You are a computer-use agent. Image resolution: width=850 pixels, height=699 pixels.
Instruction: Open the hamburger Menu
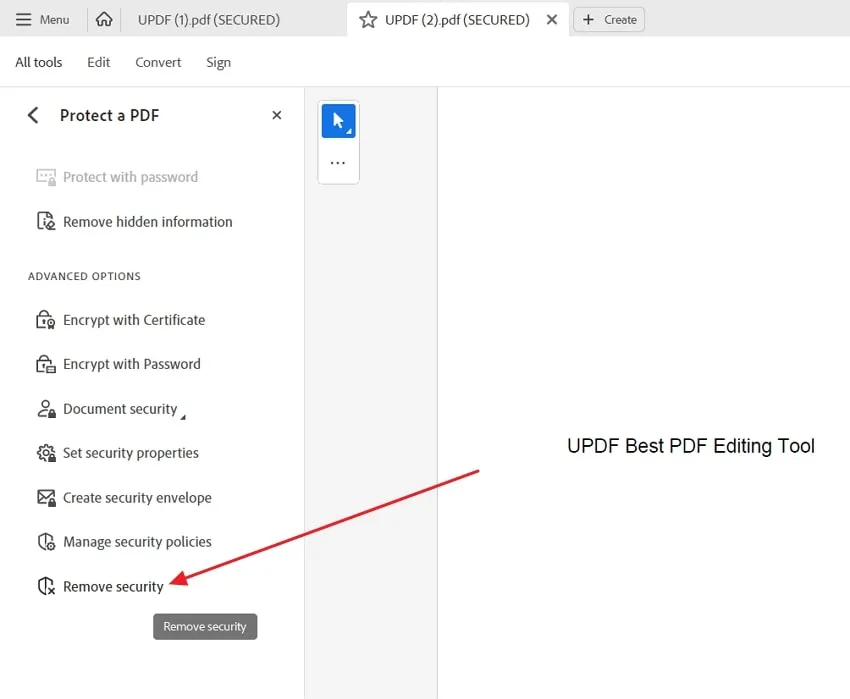(x=43, y=19)
